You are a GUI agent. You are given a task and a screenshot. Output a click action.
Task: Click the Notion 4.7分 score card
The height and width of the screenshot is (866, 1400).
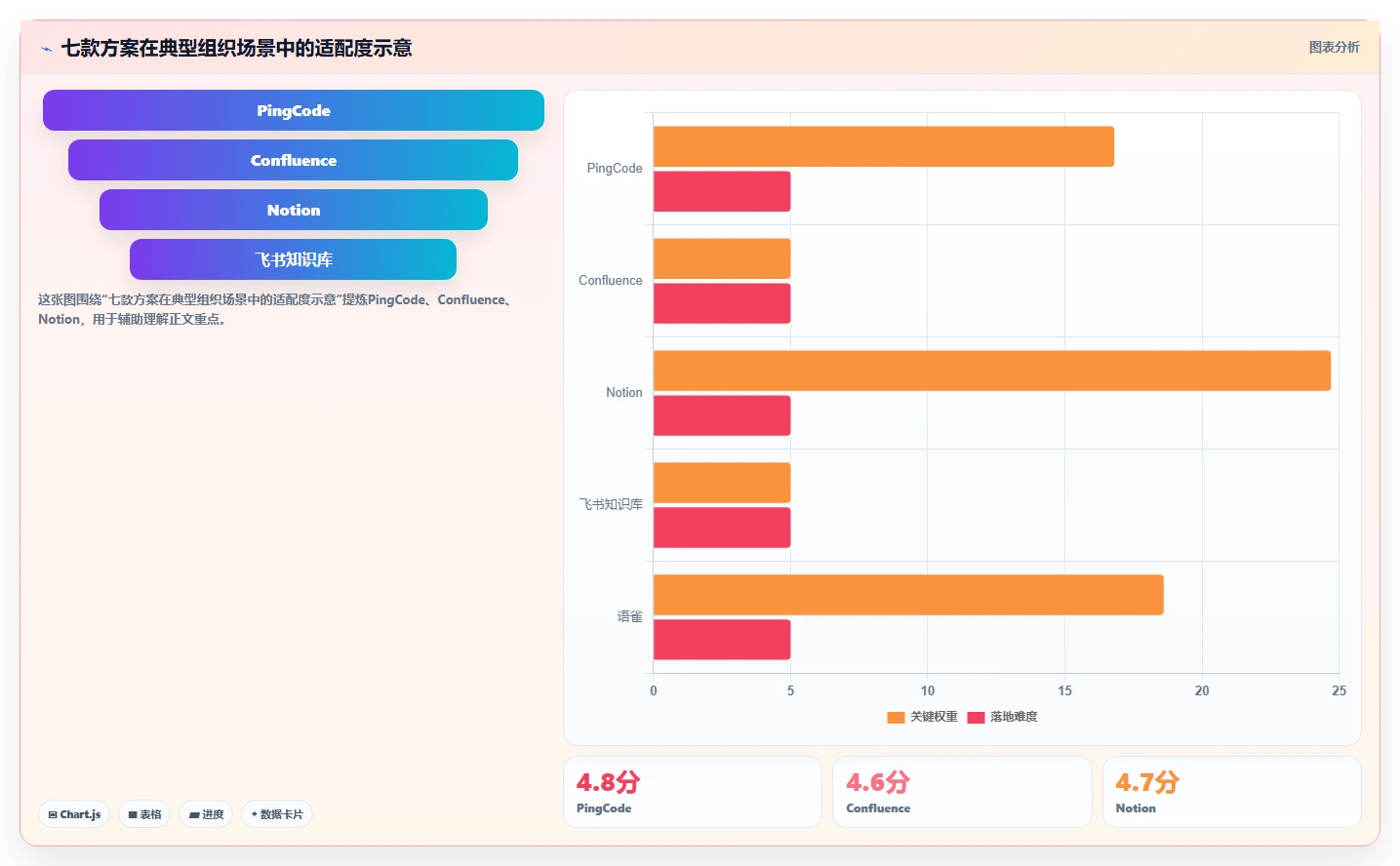pyautogui.click(x=1232, y=792)
